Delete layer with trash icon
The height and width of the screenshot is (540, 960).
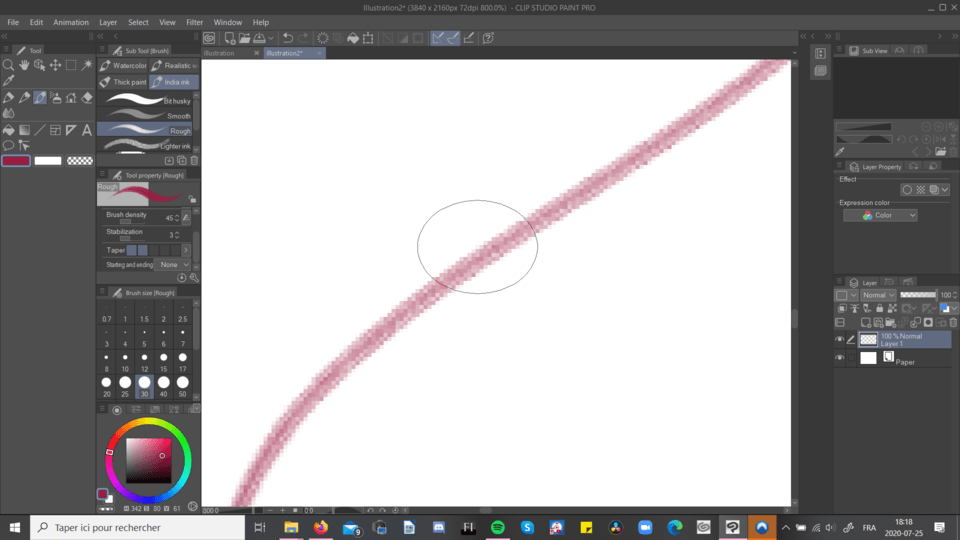pyautogui.click(x=953, y=323)
